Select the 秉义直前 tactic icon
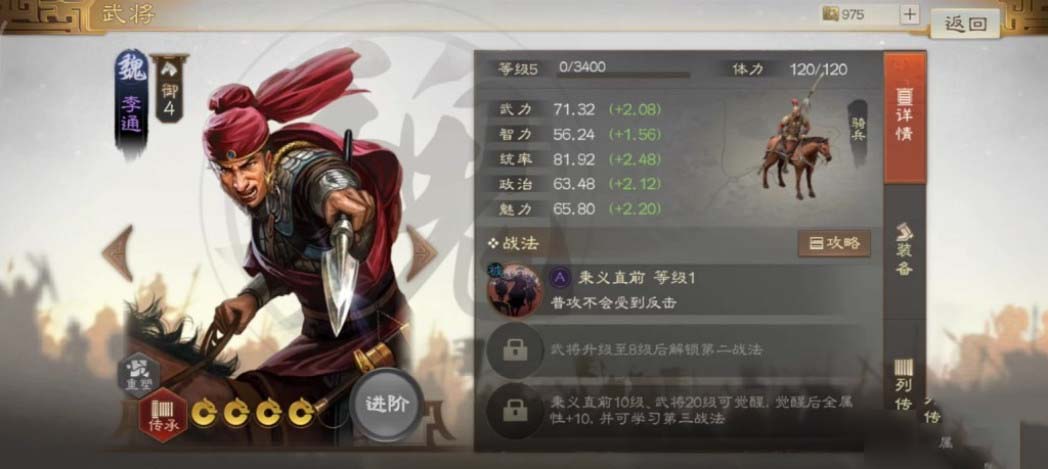 [x=515, y=290]
